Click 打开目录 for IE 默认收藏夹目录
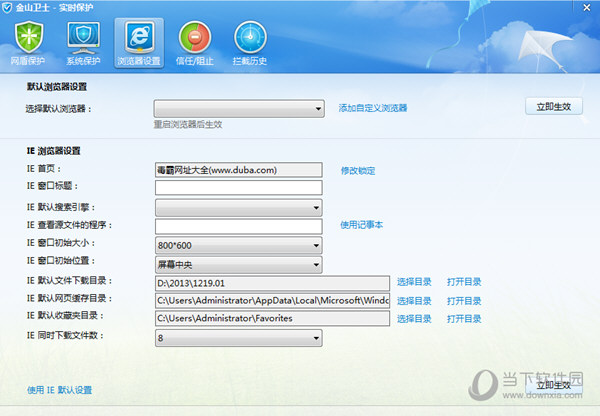Image resolution: width=600 pixels, height=416 pixels. 464,319
